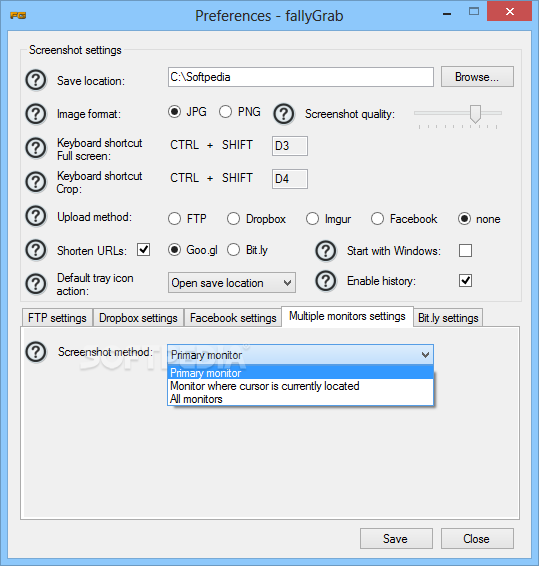Image resolution: width=539 pixels, height=566 pixels.
Task: Select the Multiple monitors settings tab
Action: tap(347, 316)
